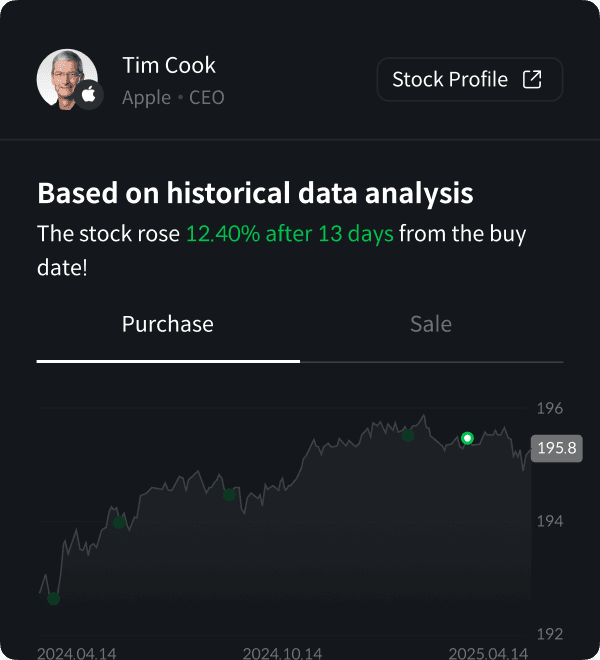Click the external link icon in Stock Profile
Screen dimensions: 600x660
(532, 80)
